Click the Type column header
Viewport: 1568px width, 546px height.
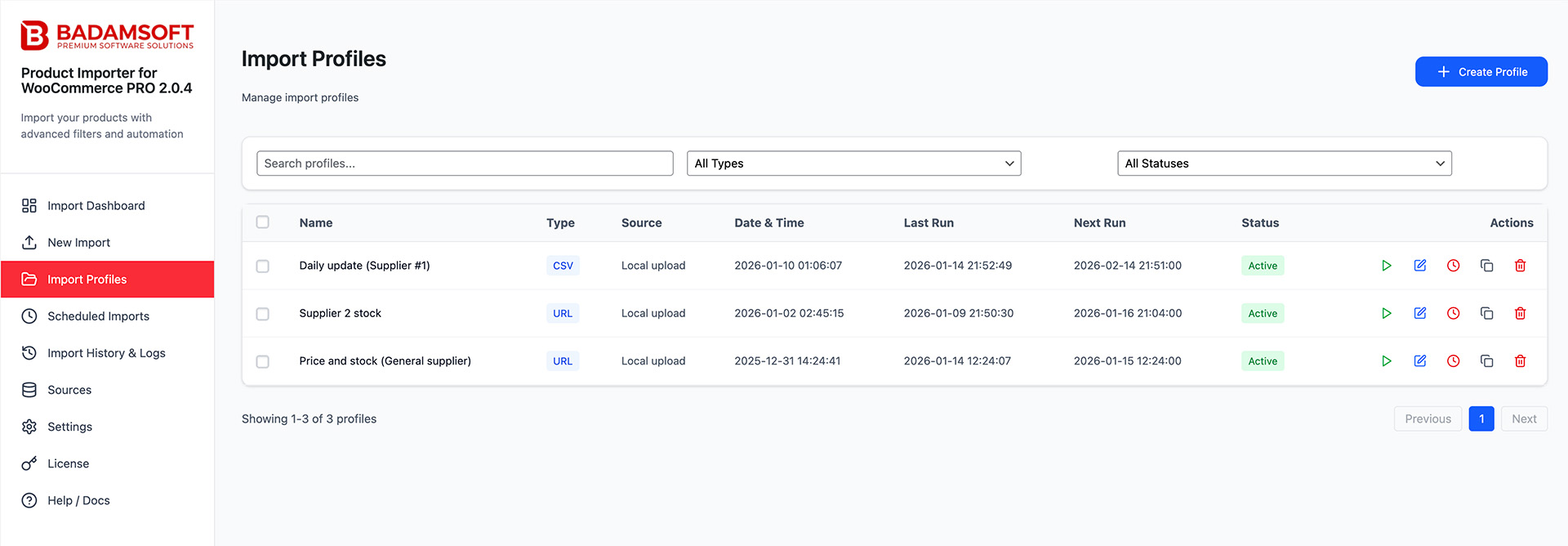(x=560, y=223)
